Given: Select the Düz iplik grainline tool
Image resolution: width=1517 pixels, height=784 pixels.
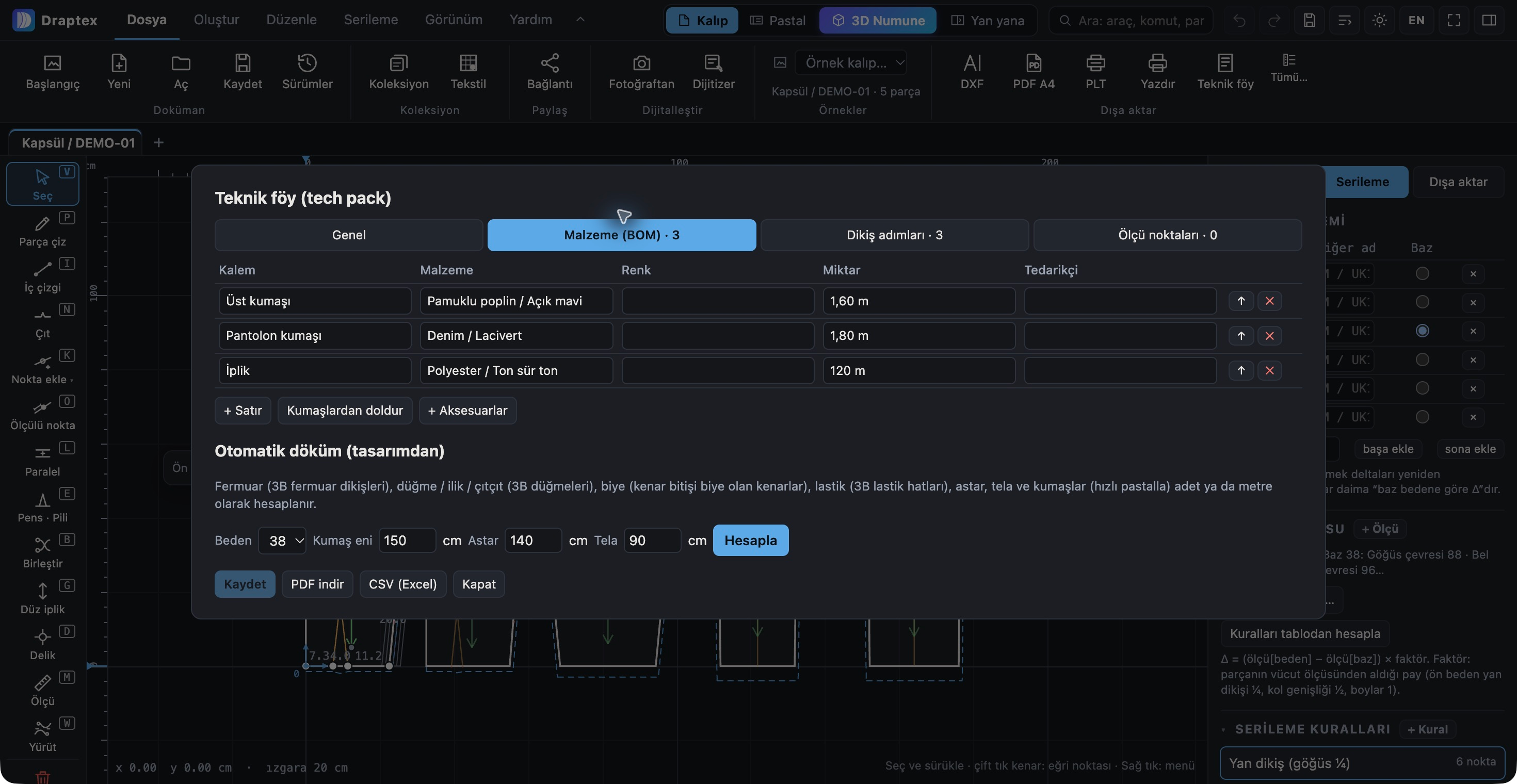Looking at the screenshot, I should (x=42, y=597).
